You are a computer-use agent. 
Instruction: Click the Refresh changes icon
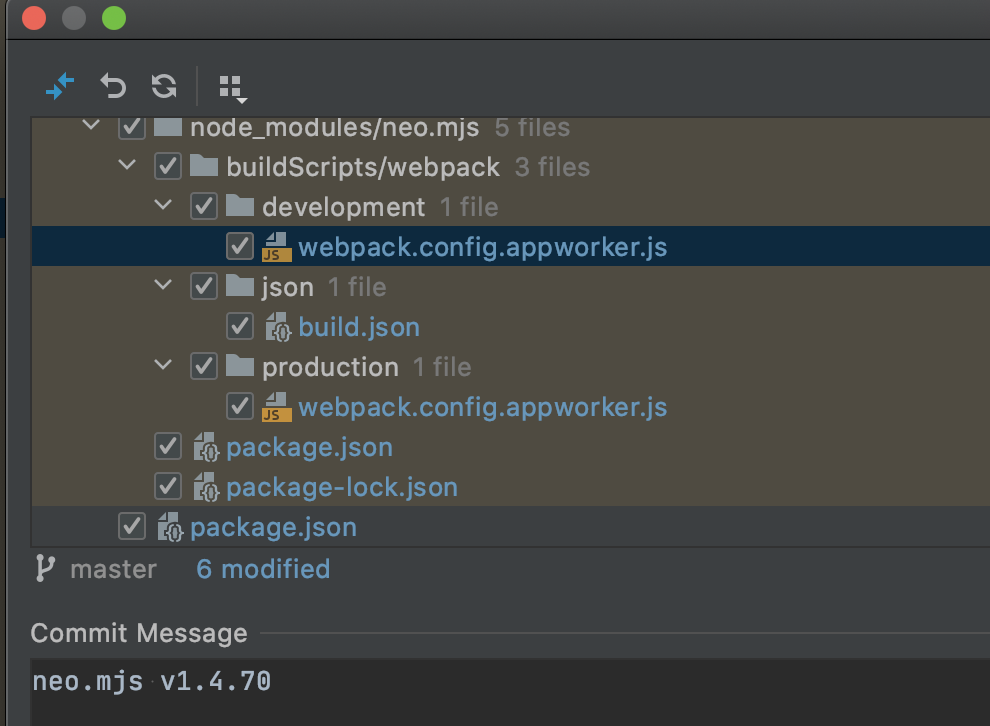(164, 86)
